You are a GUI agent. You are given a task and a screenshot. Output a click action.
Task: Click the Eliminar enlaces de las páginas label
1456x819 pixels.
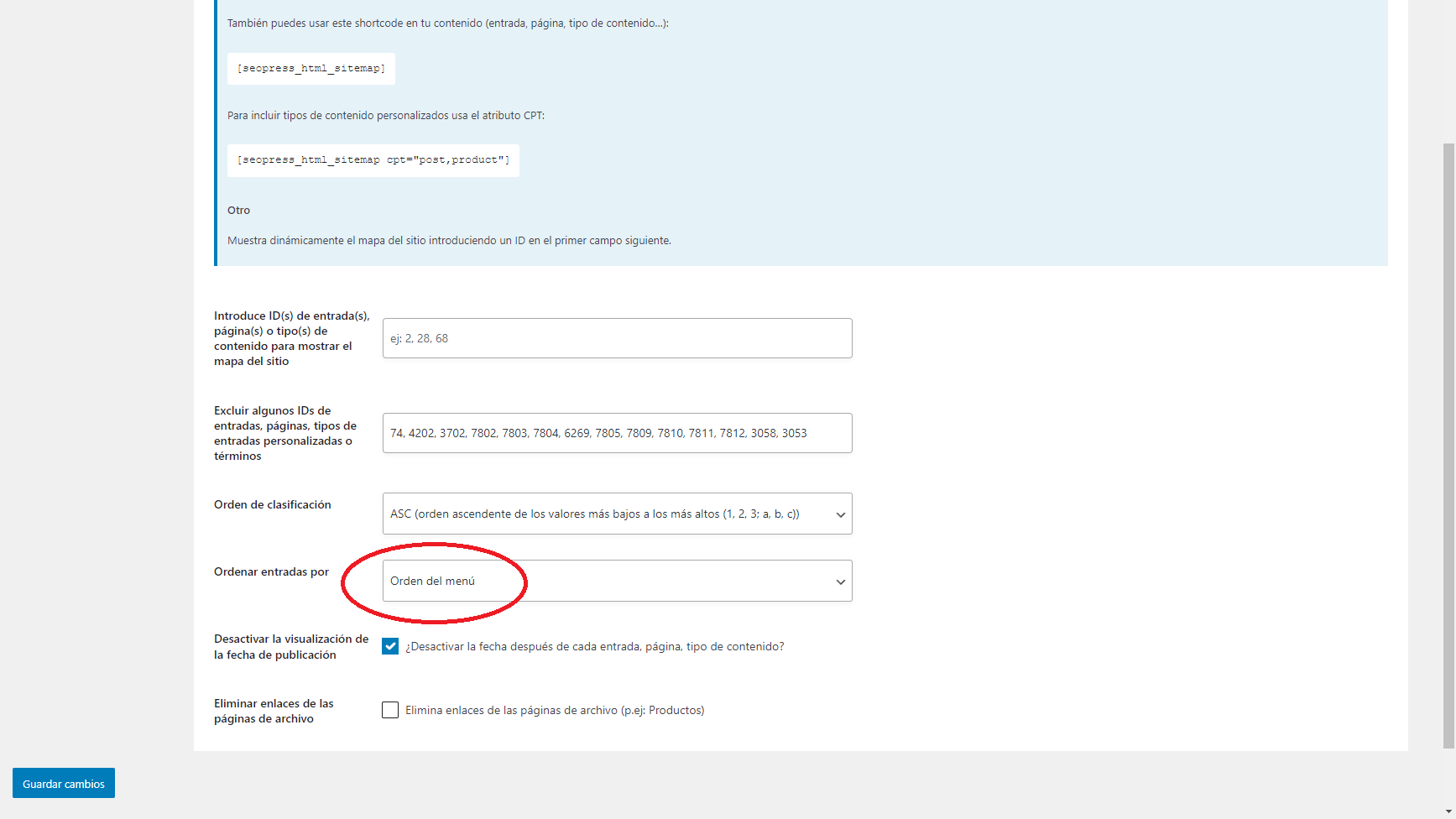click(x=274, y=711)
